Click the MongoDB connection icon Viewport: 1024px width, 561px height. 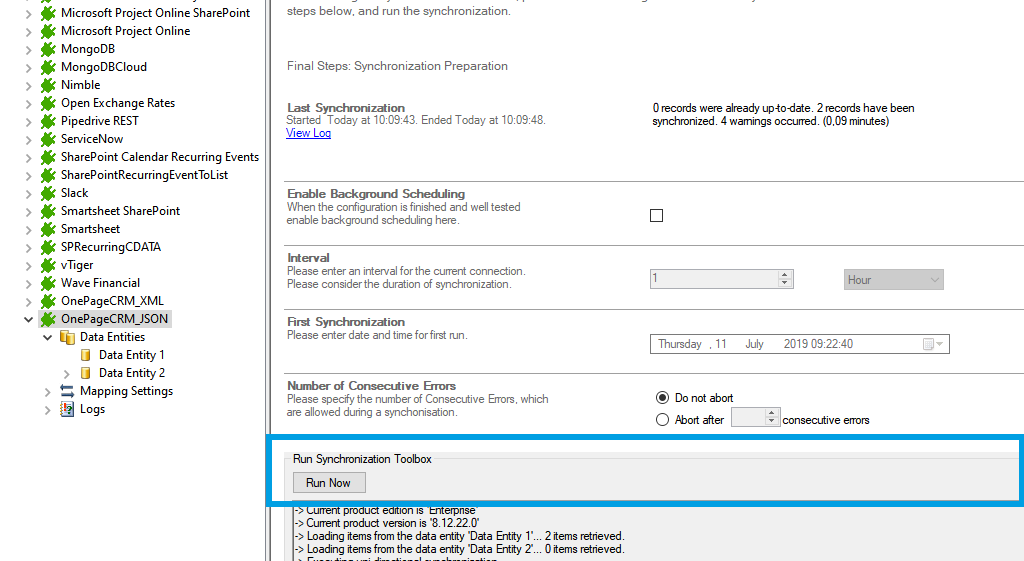coord(47,49)
